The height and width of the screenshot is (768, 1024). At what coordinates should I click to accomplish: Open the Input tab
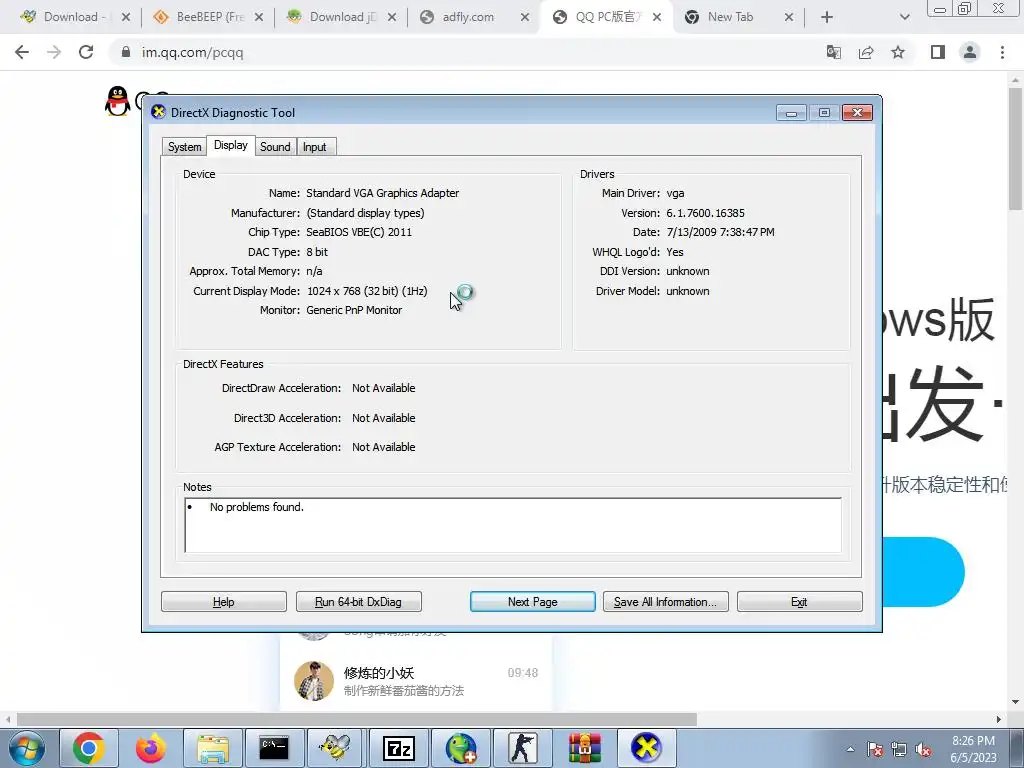click(315, 147)
